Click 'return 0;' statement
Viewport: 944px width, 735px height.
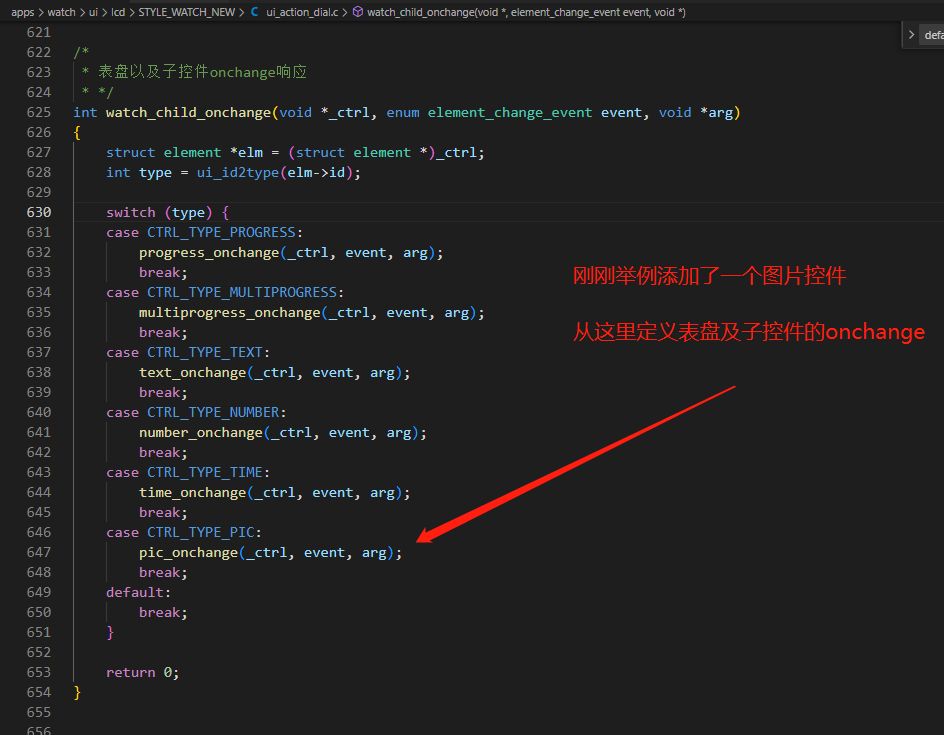coord(143,672)
